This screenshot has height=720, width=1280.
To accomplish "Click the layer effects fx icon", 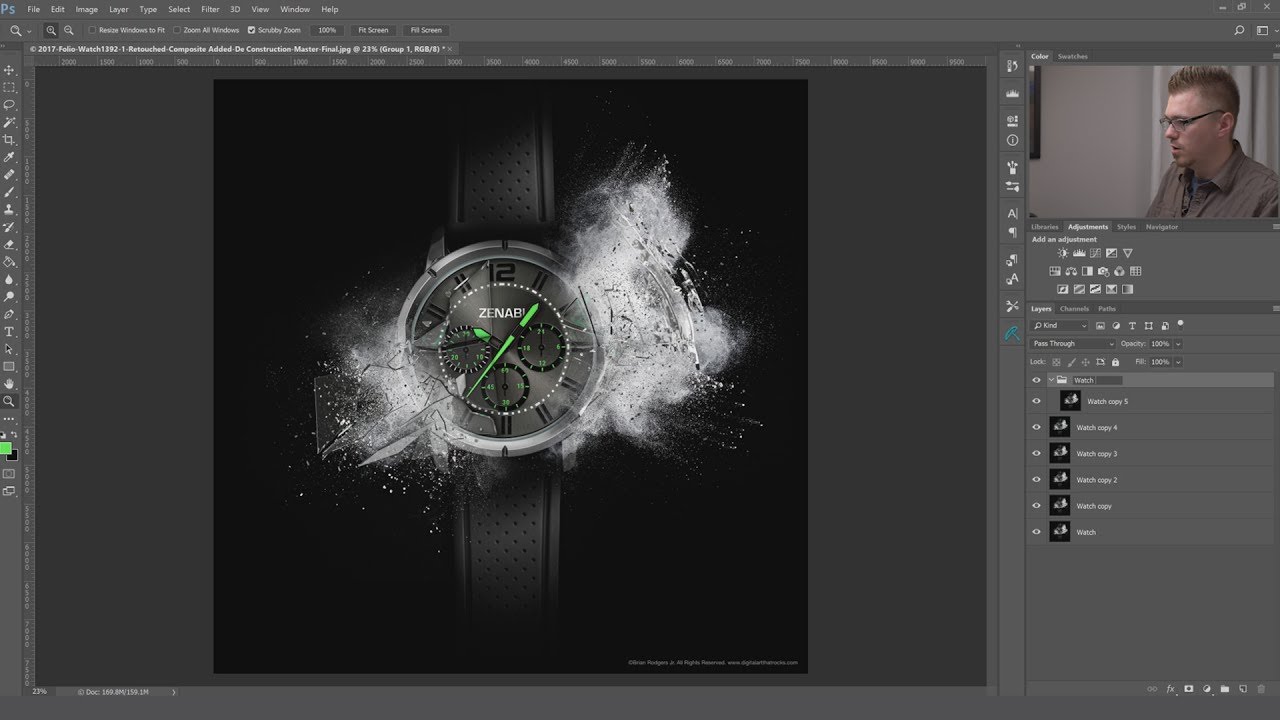I will [1170, 689].
